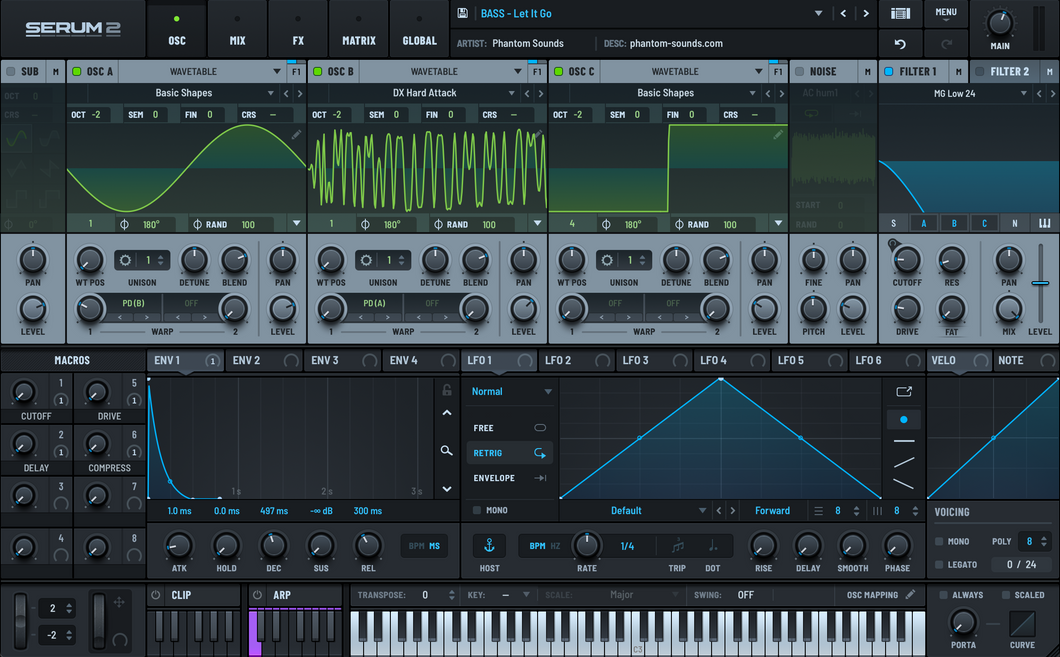This screenshot has height=657, width=1060.
Task: Click the SWING OFF value
Action: click(746, 595)
